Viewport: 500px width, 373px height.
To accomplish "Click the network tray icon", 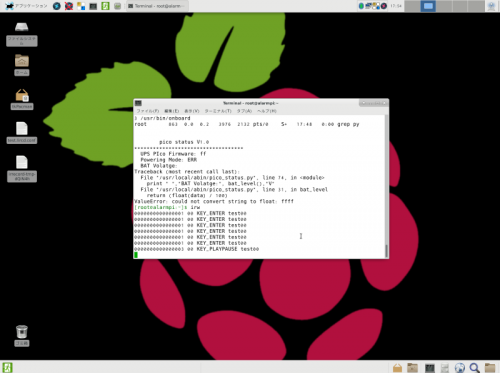I will click(368, 6).
